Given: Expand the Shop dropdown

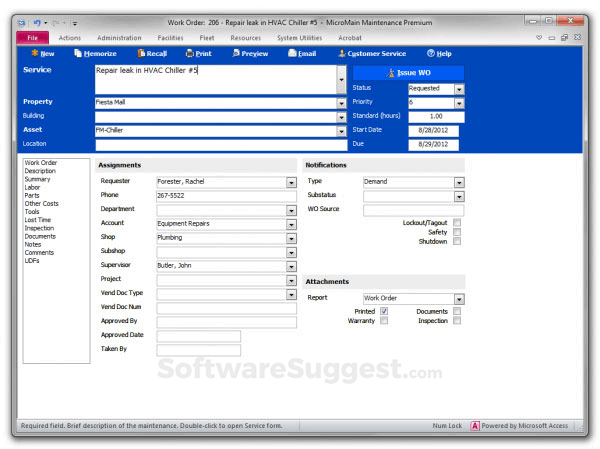Looking at the screenshot, I should (291, 238).
